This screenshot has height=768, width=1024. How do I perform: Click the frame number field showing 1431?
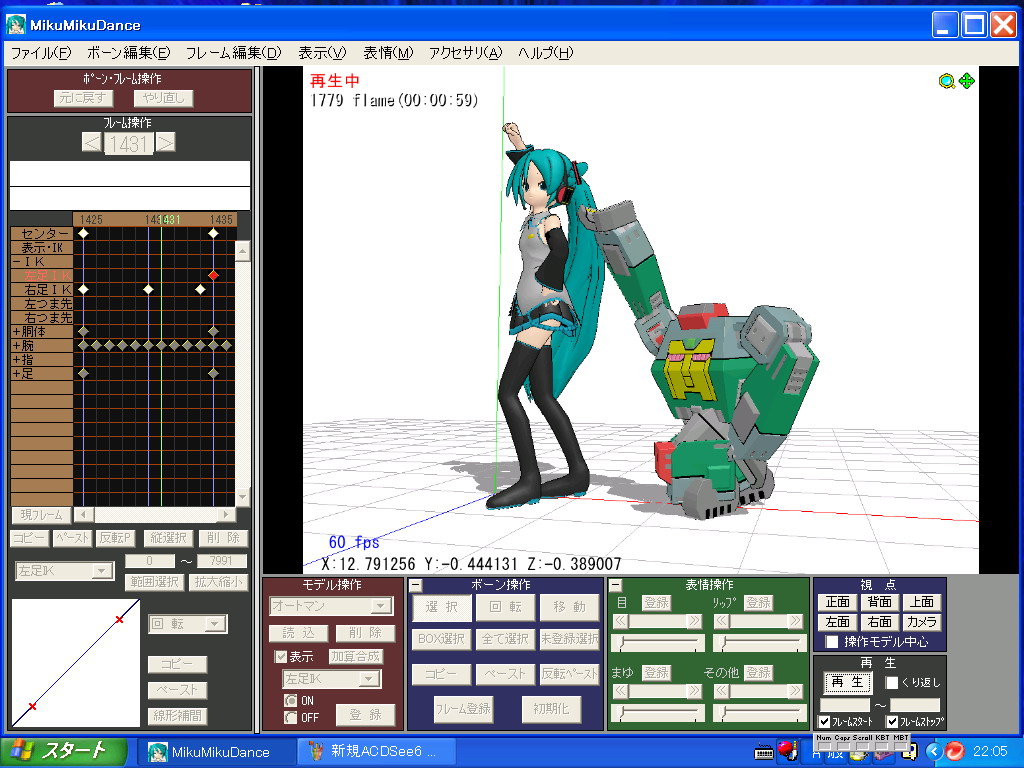click(x=129, y=143)
